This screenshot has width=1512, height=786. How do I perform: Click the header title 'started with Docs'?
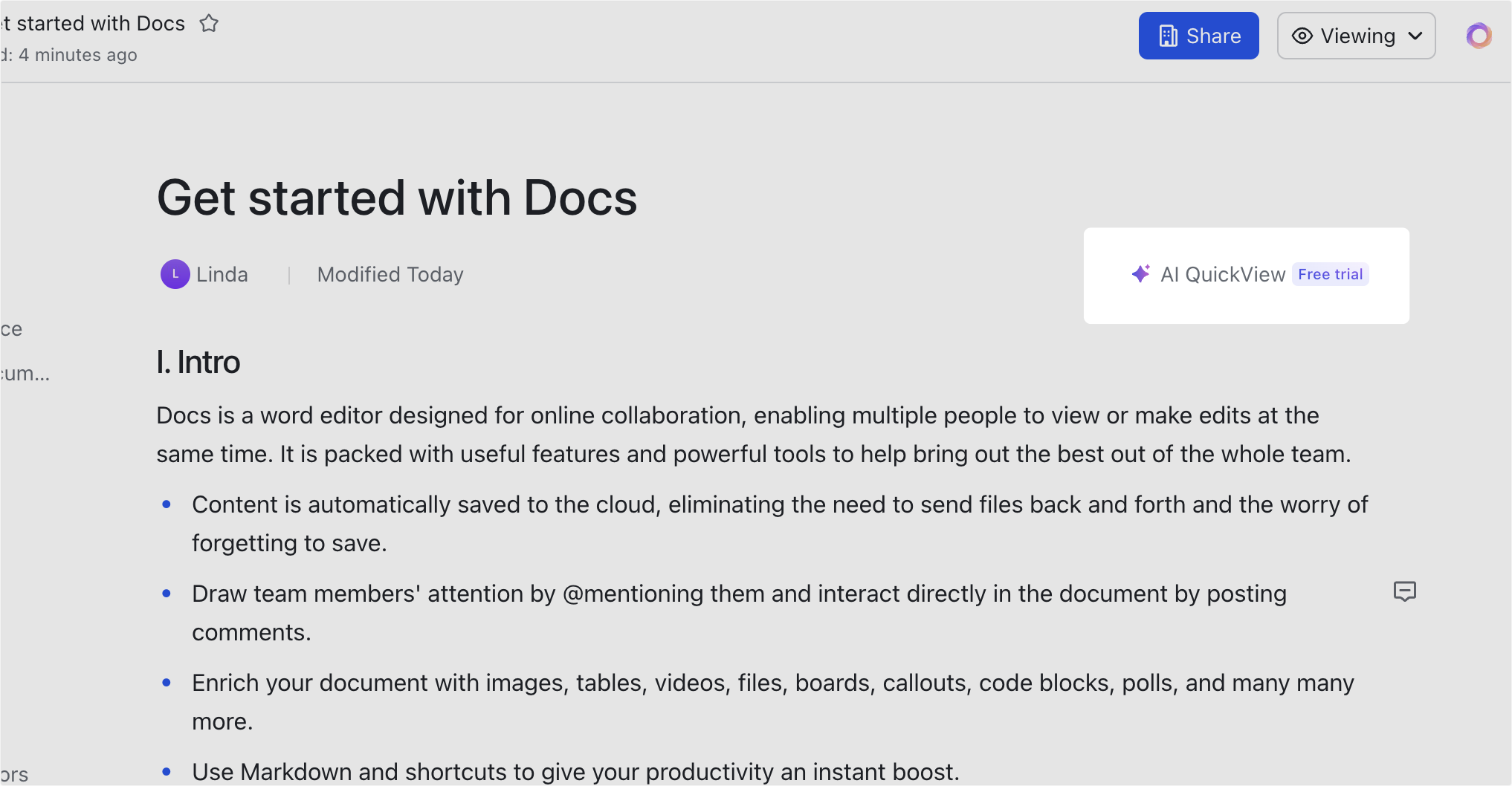(x=100, y=24)
